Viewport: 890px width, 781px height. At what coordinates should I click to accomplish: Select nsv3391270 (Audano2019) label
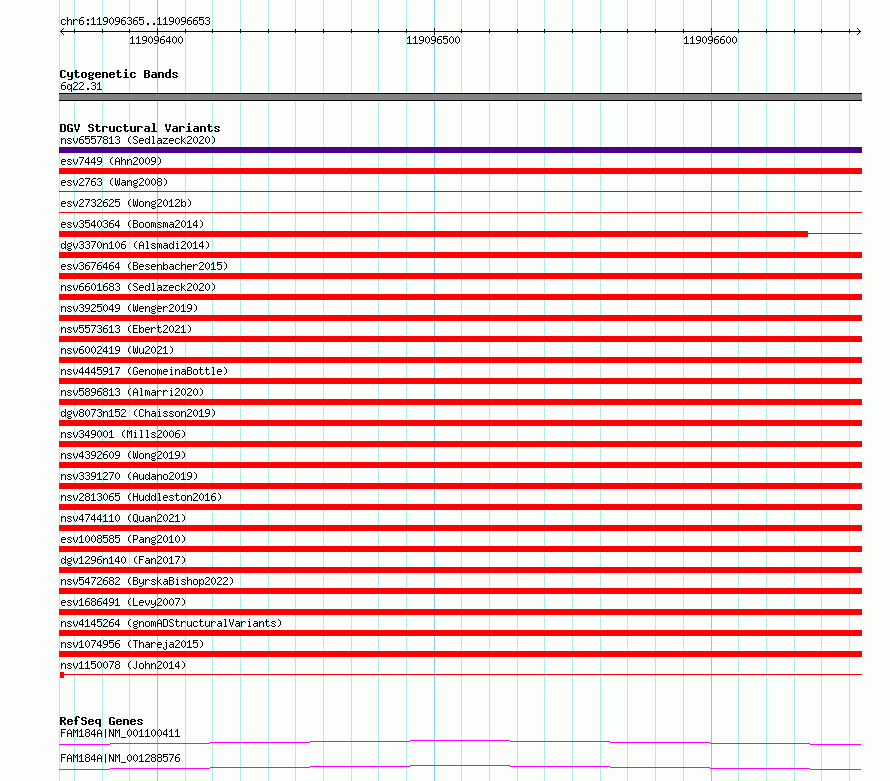tap(129, 476)
